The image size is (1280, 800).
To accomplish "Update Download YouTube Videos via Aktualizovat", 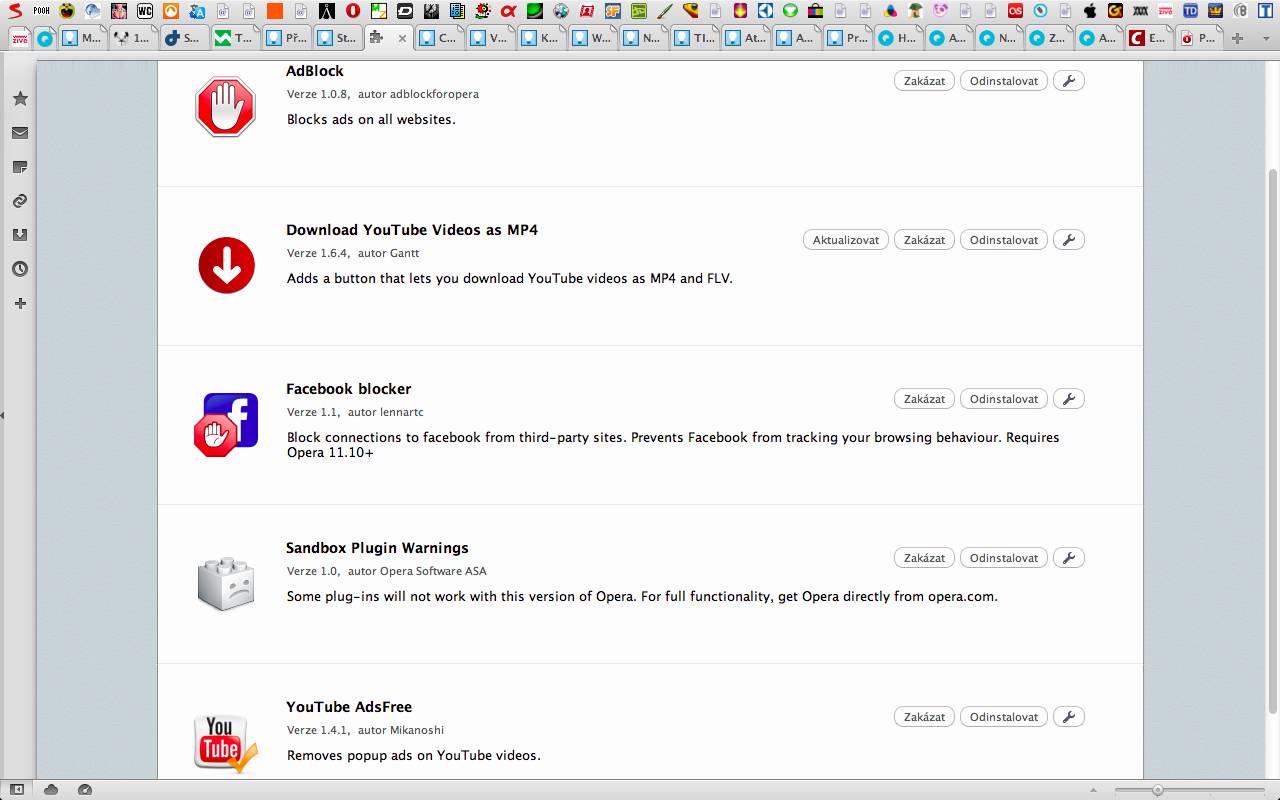I will 845,240.
